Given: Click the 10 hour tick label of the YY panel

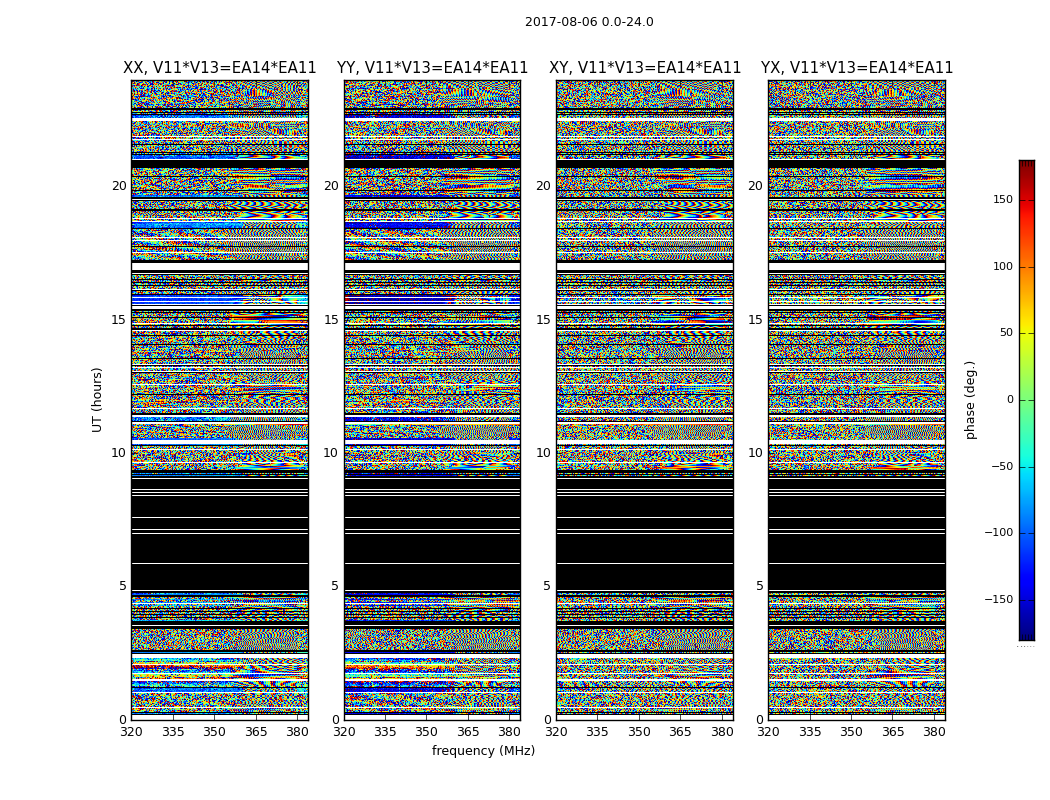Looking at the screenshot, I should 331,453.
